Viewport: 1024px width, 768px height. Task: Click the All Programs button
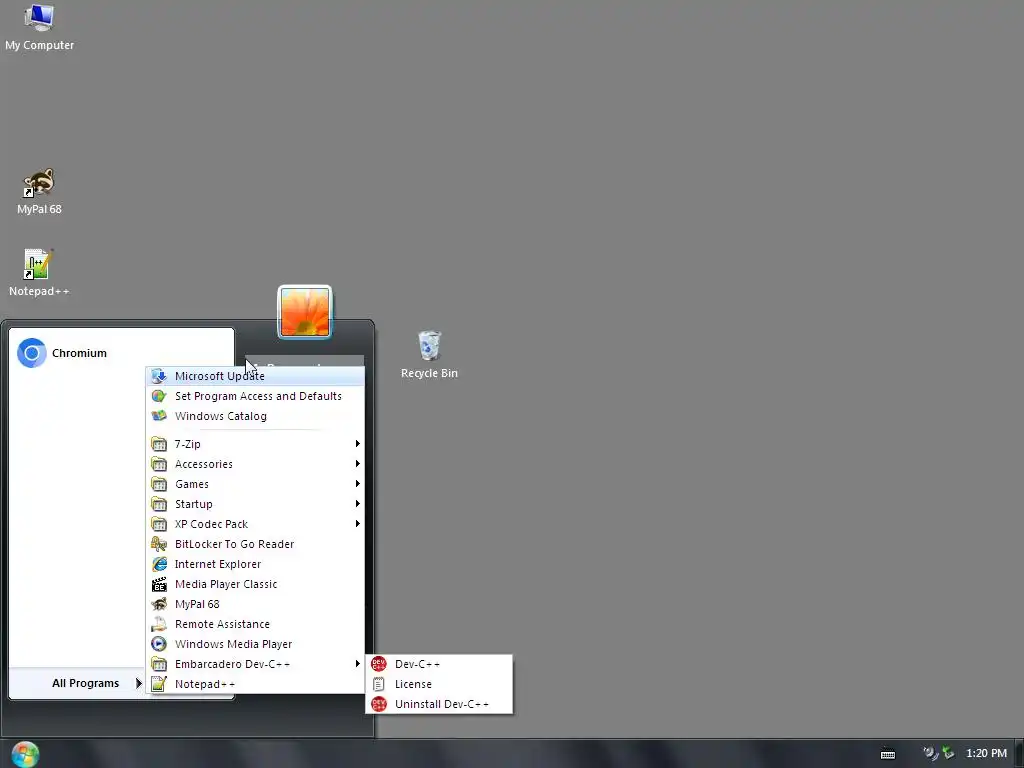click(x=78, y=683)
